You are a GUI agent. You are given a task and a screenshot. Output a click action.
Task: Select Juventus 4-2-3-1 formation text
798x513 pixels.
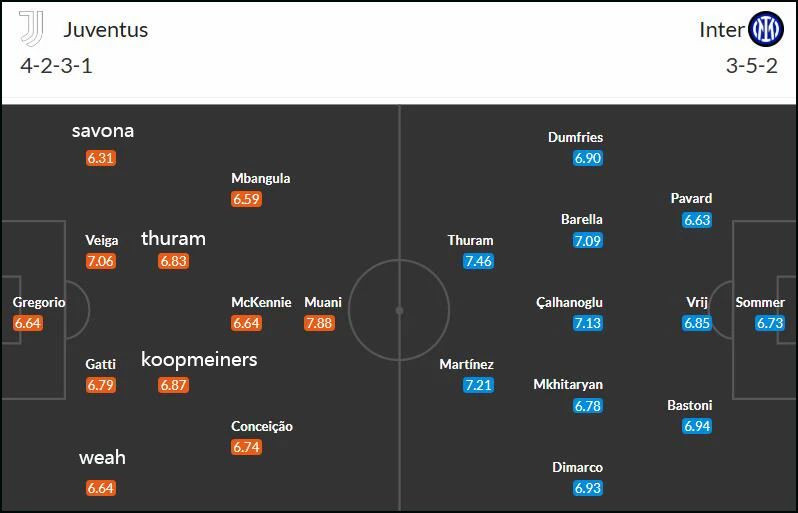coord(56,66)
